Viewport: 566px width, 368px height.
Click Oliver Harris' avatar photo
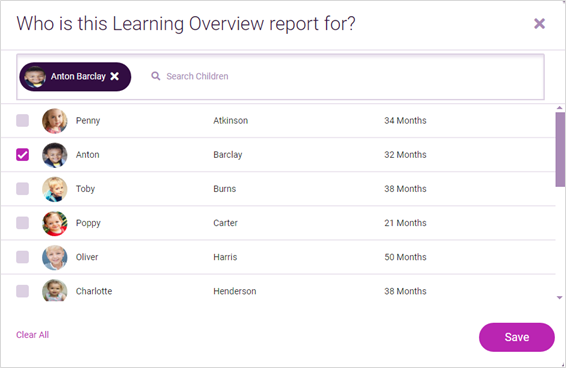tap(55, 257)
